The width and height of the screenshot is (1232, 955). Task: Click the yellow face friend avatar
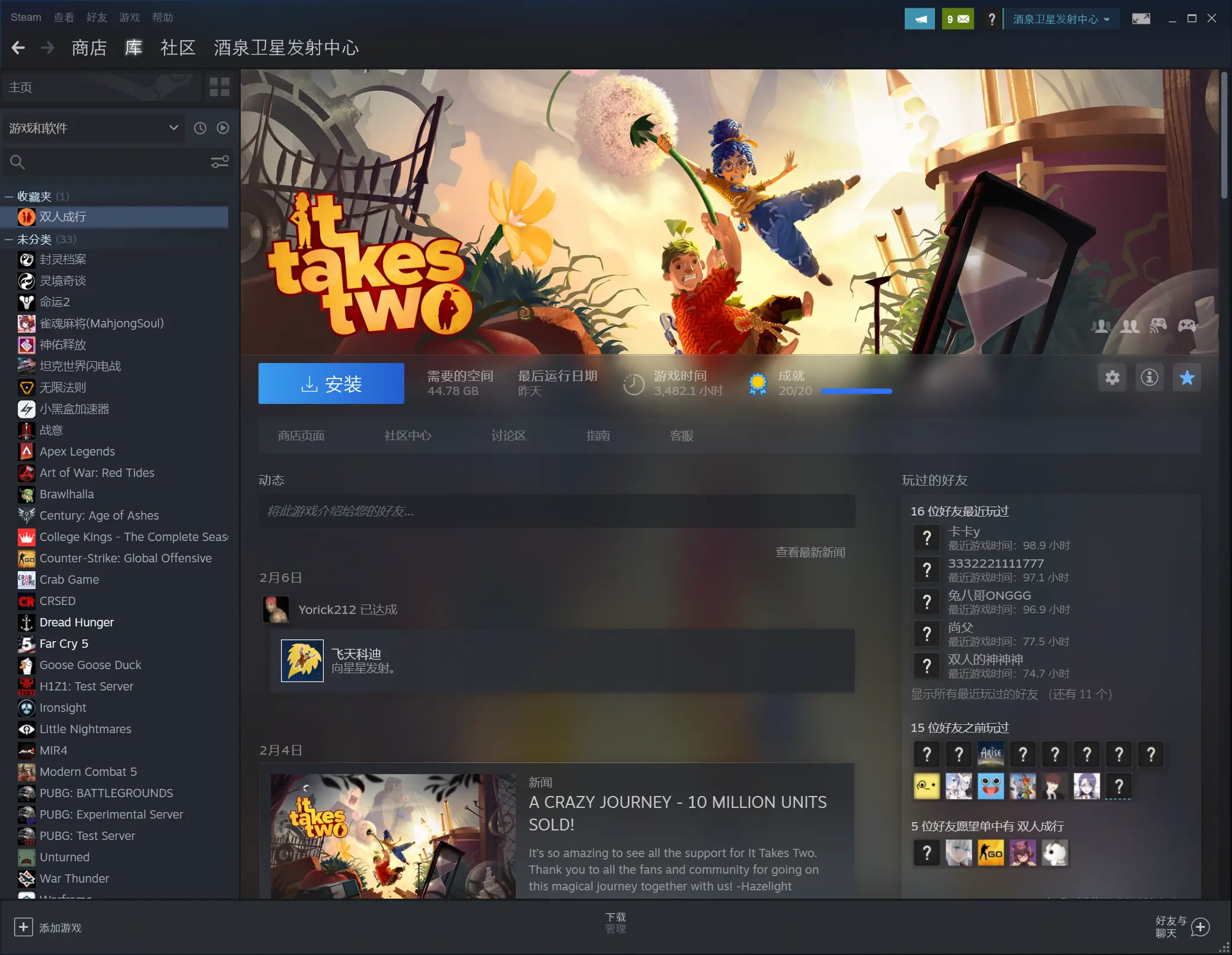pyautogui.click(x=927, y=786)
